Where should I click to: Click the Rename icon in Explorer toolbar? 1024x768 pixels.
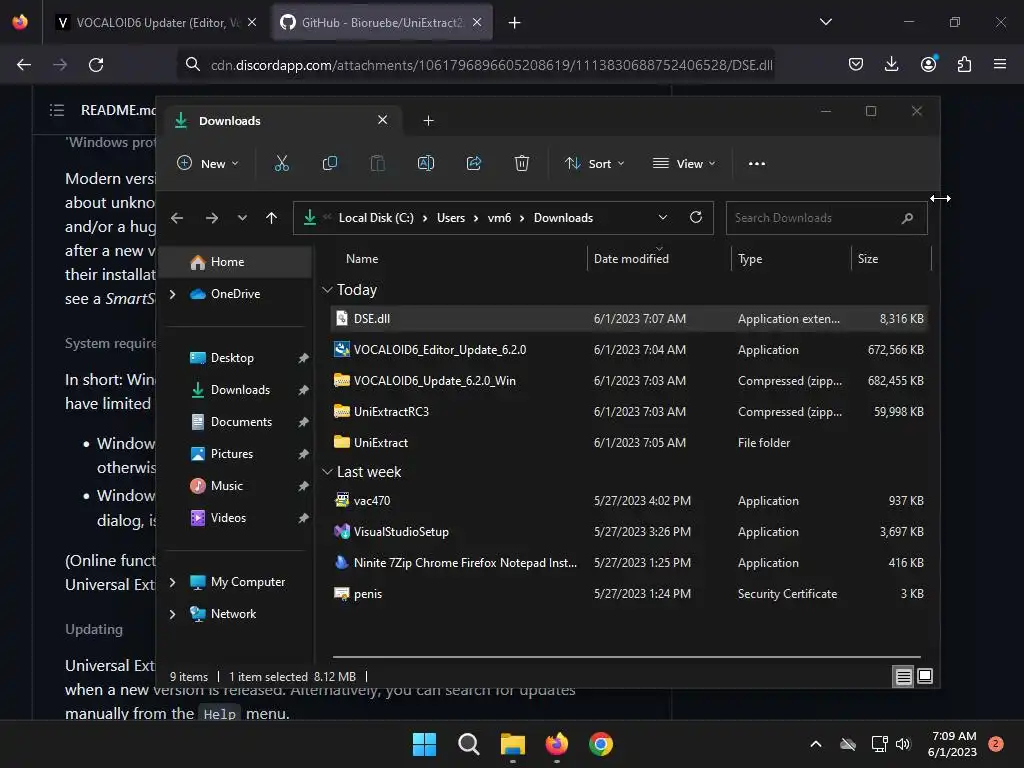coord(426,163)
